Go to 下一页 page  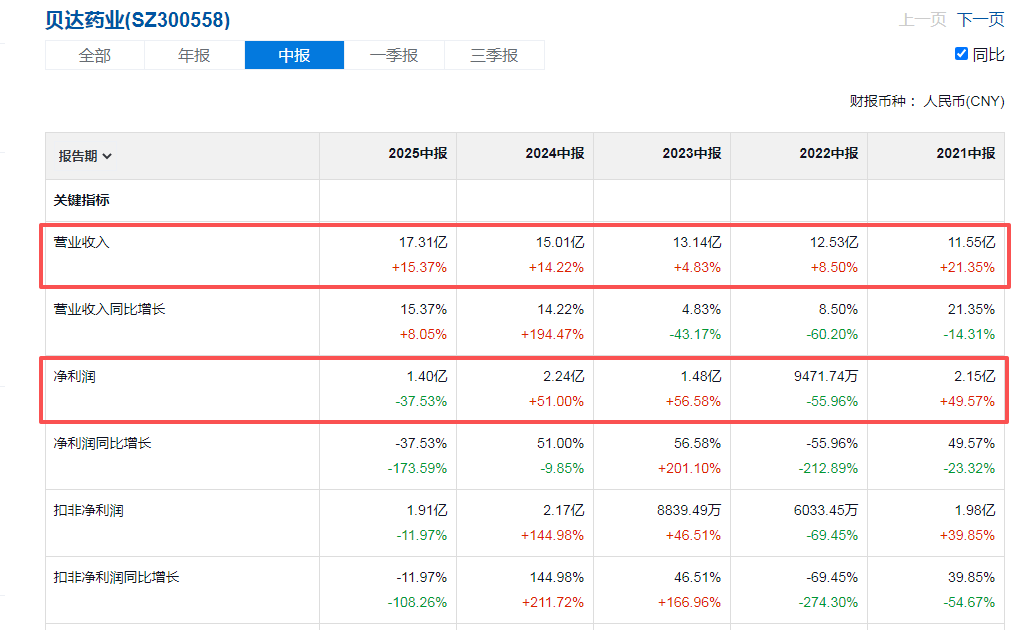[x=980, y=19]
